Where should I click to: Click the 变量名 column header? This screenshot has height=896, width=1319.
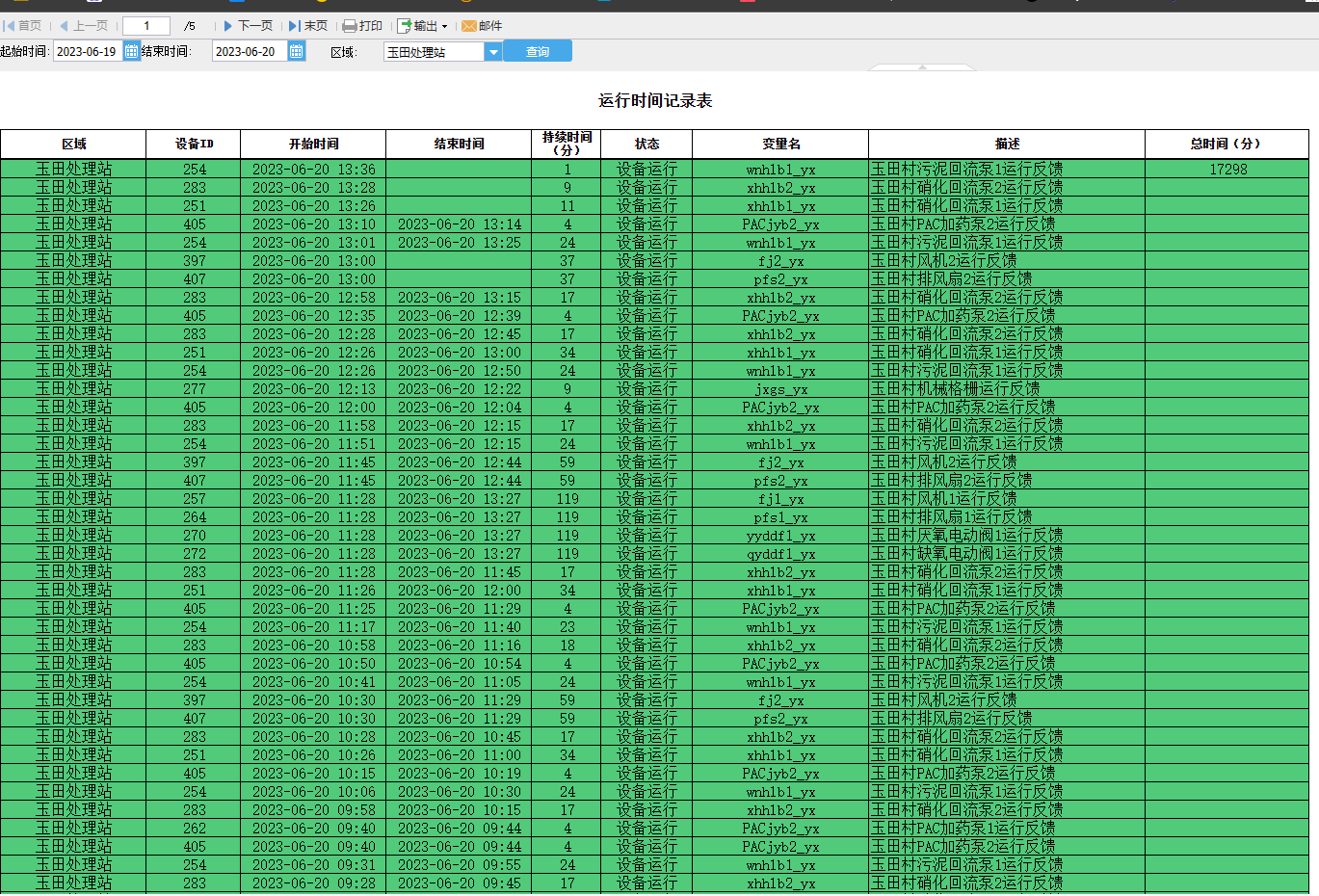(780, 144)
